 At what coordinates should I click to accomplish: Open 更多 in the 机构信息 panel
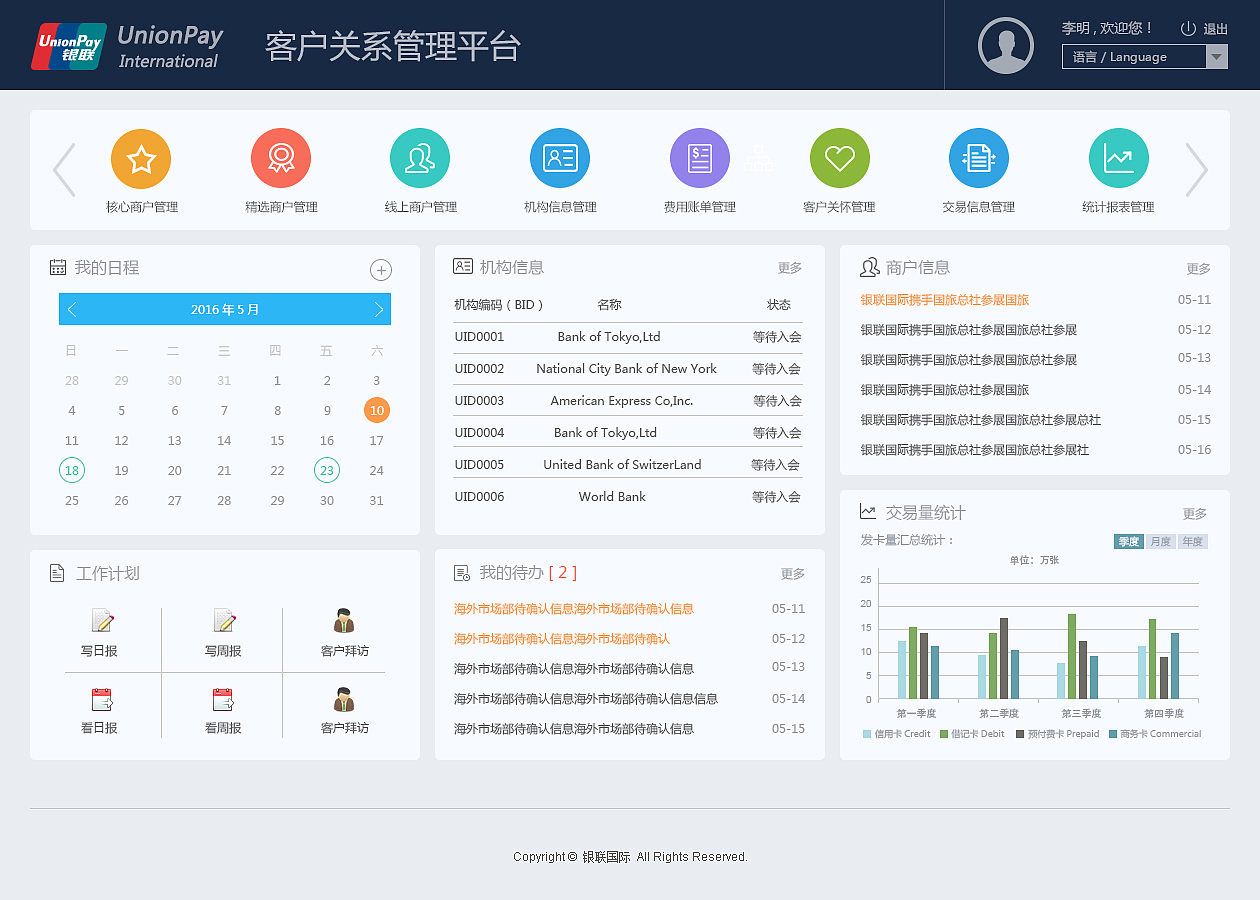pyautogui.click(x=791, y=267)
